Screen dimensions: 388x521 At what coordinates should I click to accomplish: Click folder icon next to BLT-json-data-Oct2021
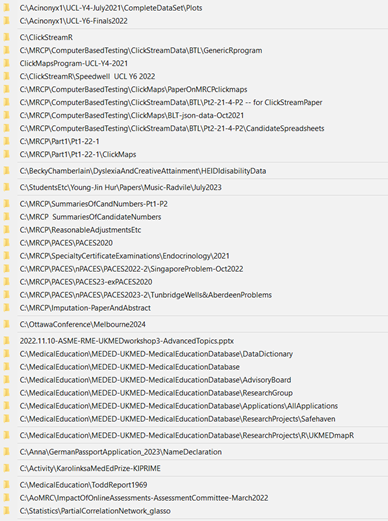pos(6,115)
